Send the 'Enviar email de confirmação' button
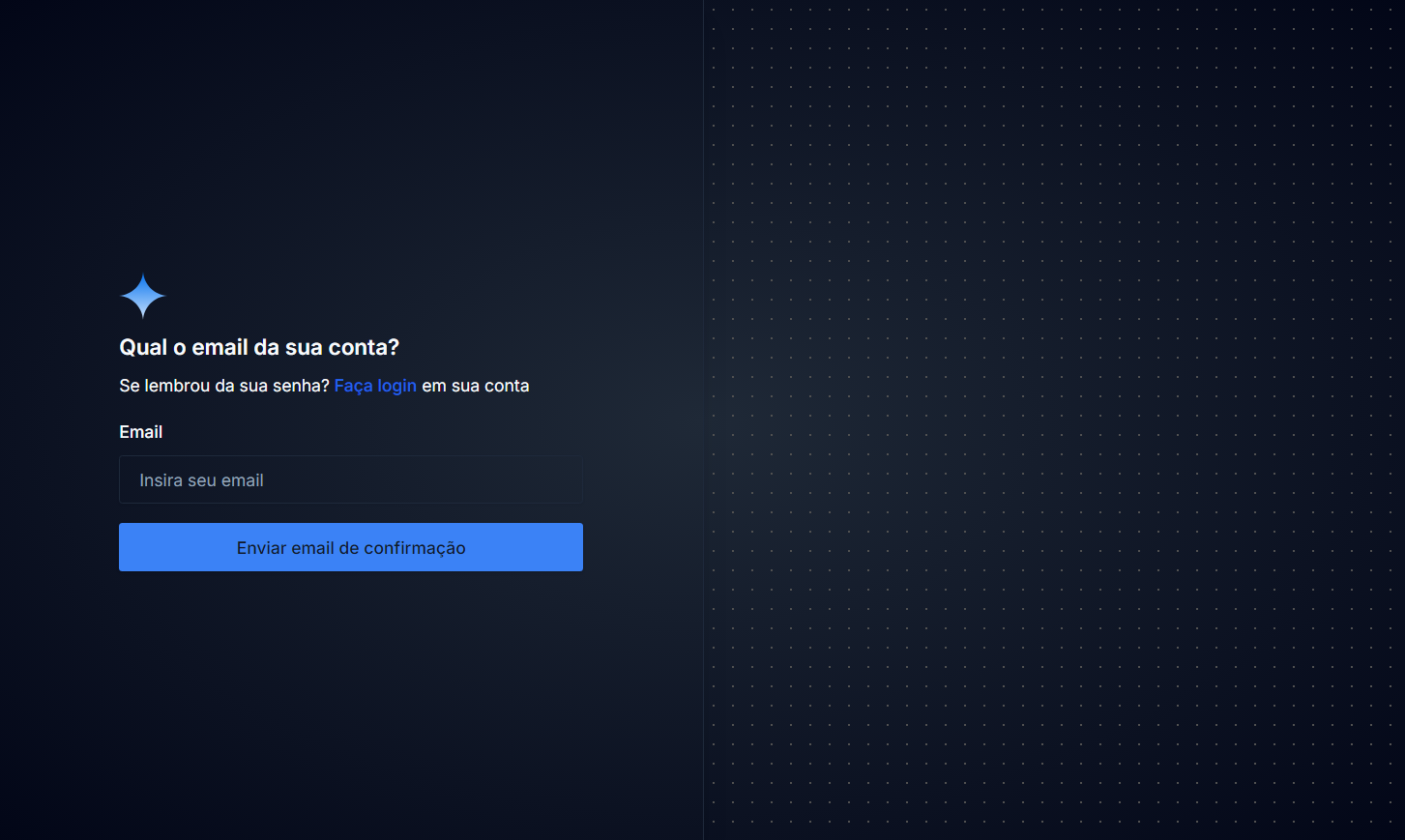The image size is (1405, 840). pyautogui.click(x=351, y=547)
